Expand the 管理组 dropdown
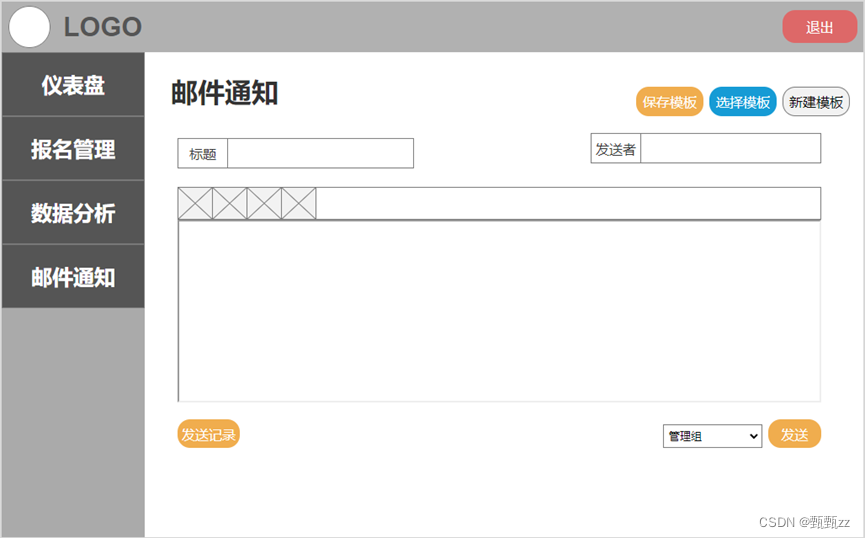This screenshot has height=538, width=865. click(x=712, y=436)
